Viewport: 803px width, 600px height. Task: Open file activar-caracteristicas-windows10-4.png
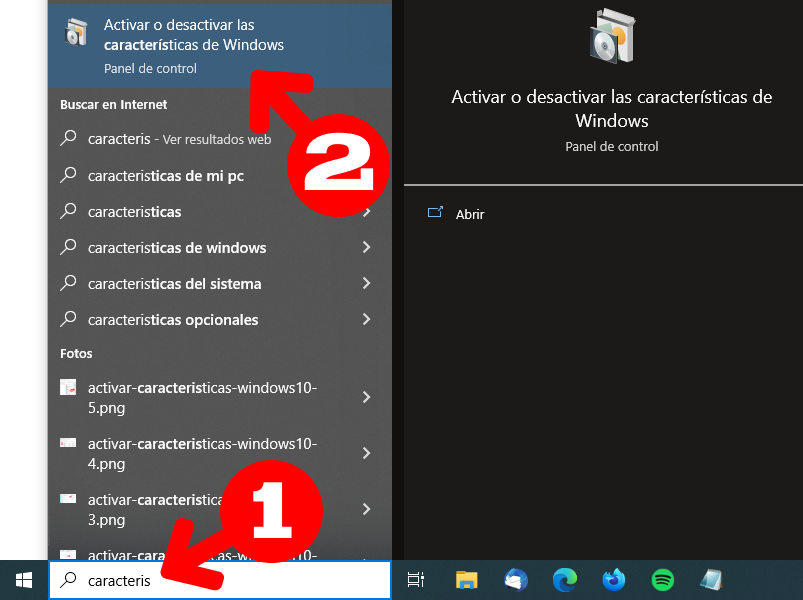[220, 453]
